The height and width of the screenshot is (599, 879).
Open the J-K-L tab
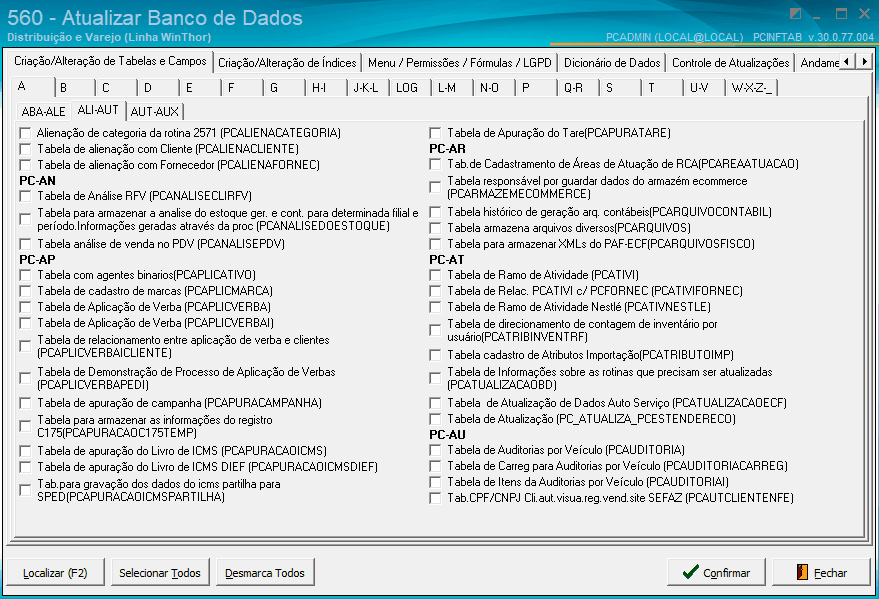[x=369, y=88]
